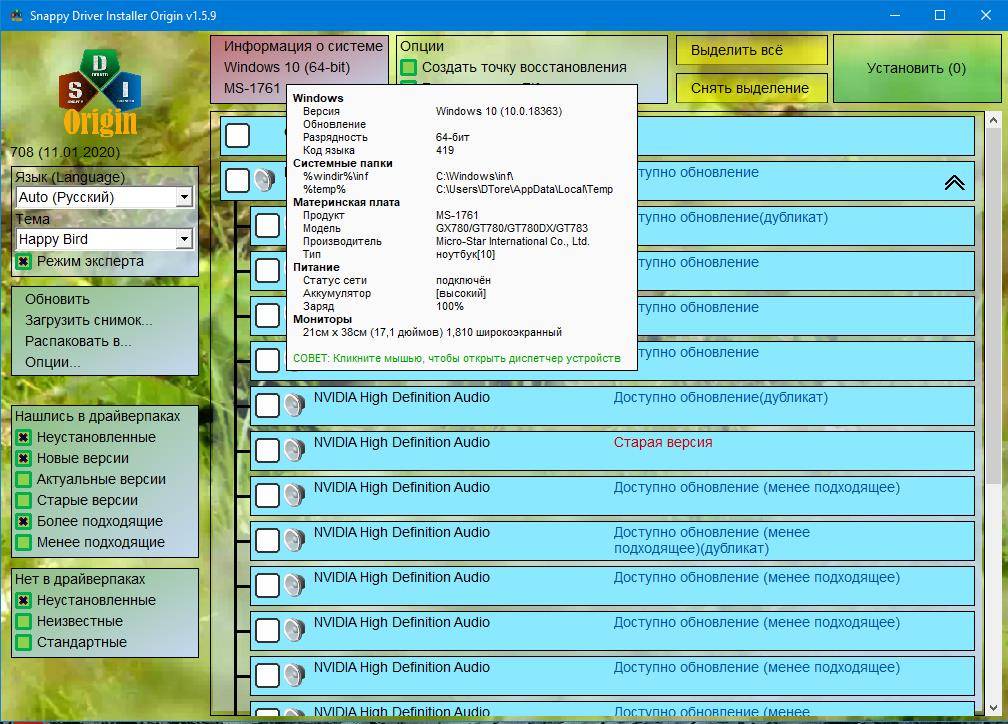Viewport: 1008px width, 724px height.
Task: Enable 'Менее подходящие' filter
Action: point(23,543)
